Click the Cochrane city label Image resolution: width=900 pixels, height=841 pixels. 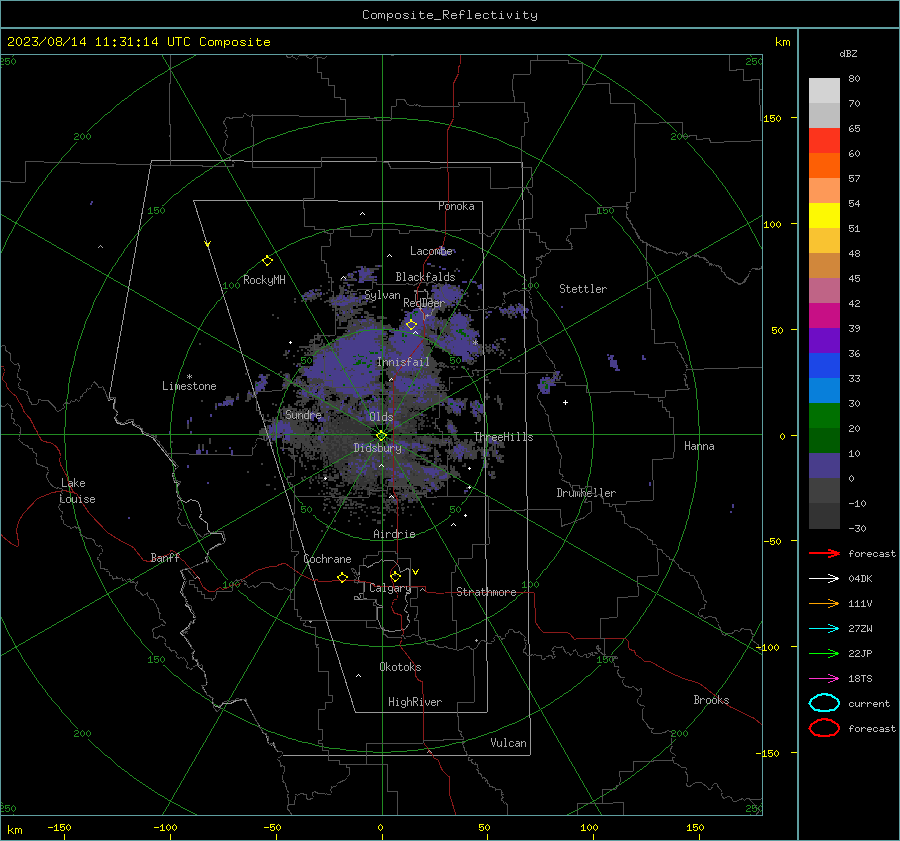(x=327, y=559)
